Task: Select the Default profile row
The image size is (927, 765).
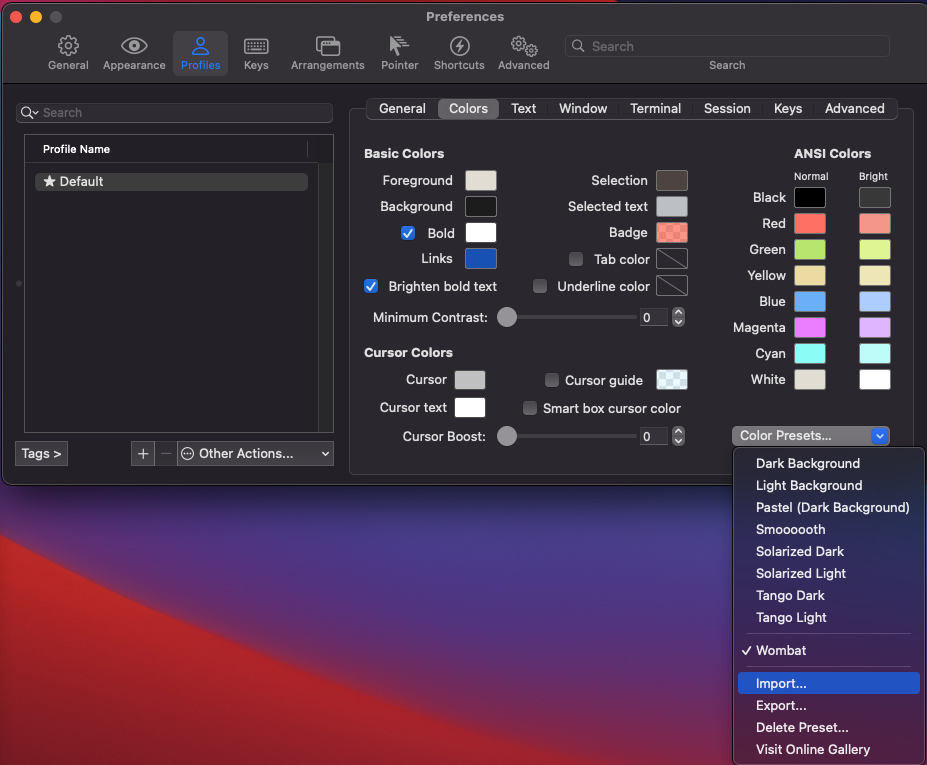Action: tap(171, 181)
